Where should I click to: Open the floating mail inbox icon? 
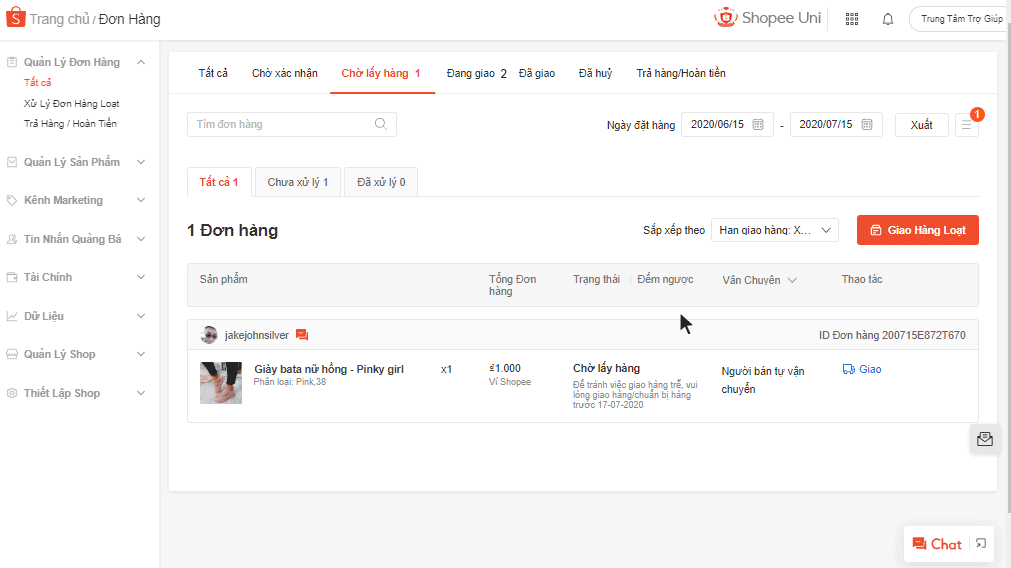pos(985,439)
